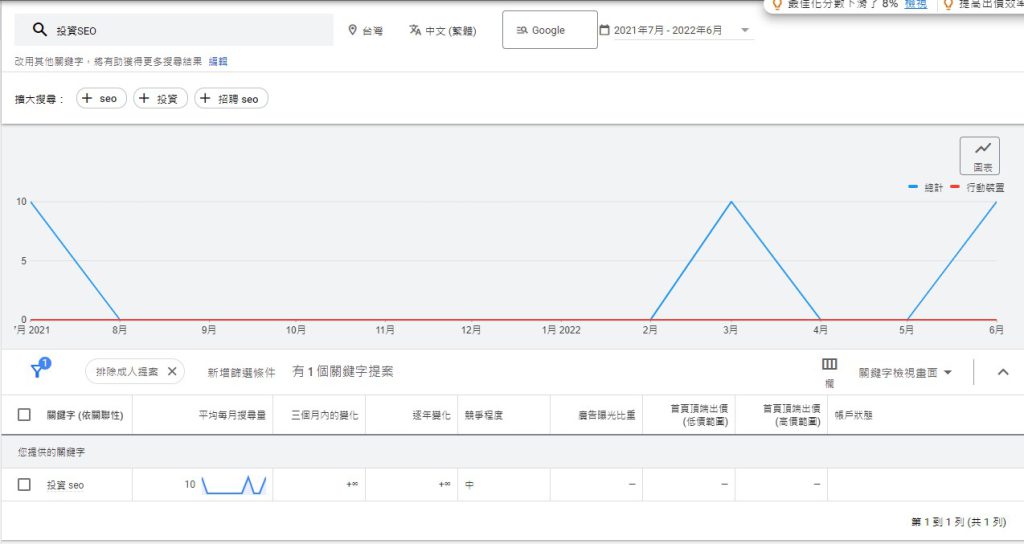The width and height of the screenshot is (1024, 544).
Task: Click the March 2022 peak on chart
Action: tap(731, 202)
